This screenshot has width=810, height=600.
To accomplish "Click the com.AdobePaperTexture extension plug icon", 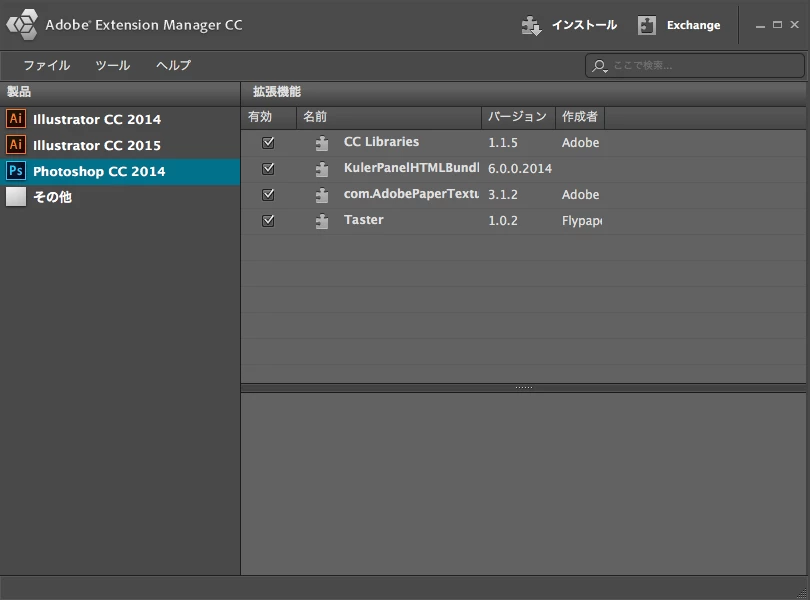I will [x=322, y=195].
